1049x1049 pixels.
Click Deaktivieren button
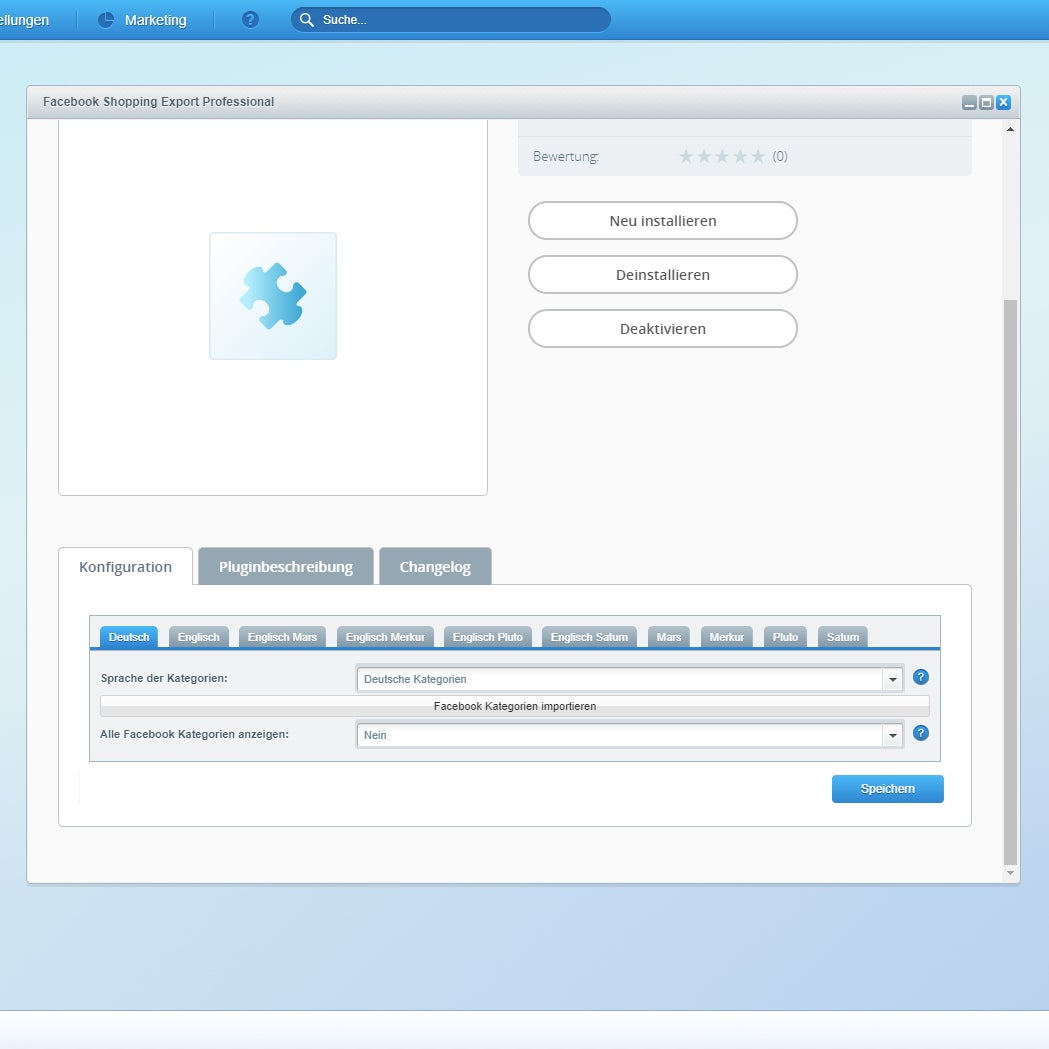pos(662,329)
